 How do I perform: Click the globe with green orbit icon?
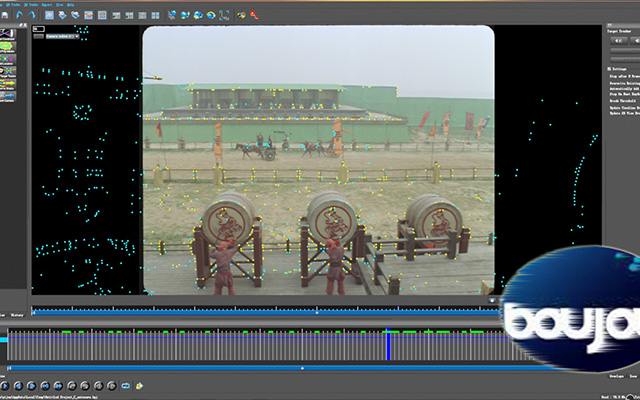(211, 16)
